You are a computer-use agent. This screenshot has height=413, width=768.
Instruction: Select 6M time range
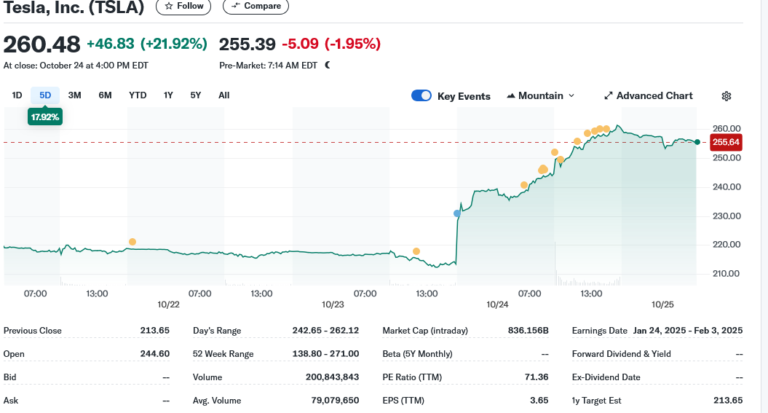105,95
